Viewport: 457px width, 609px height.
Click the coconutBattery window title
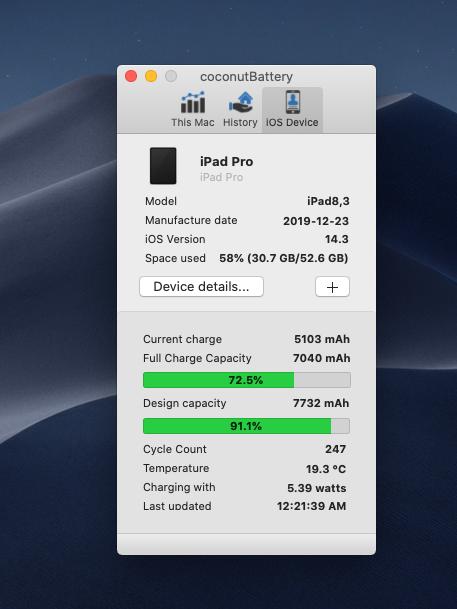pos(246,77)
